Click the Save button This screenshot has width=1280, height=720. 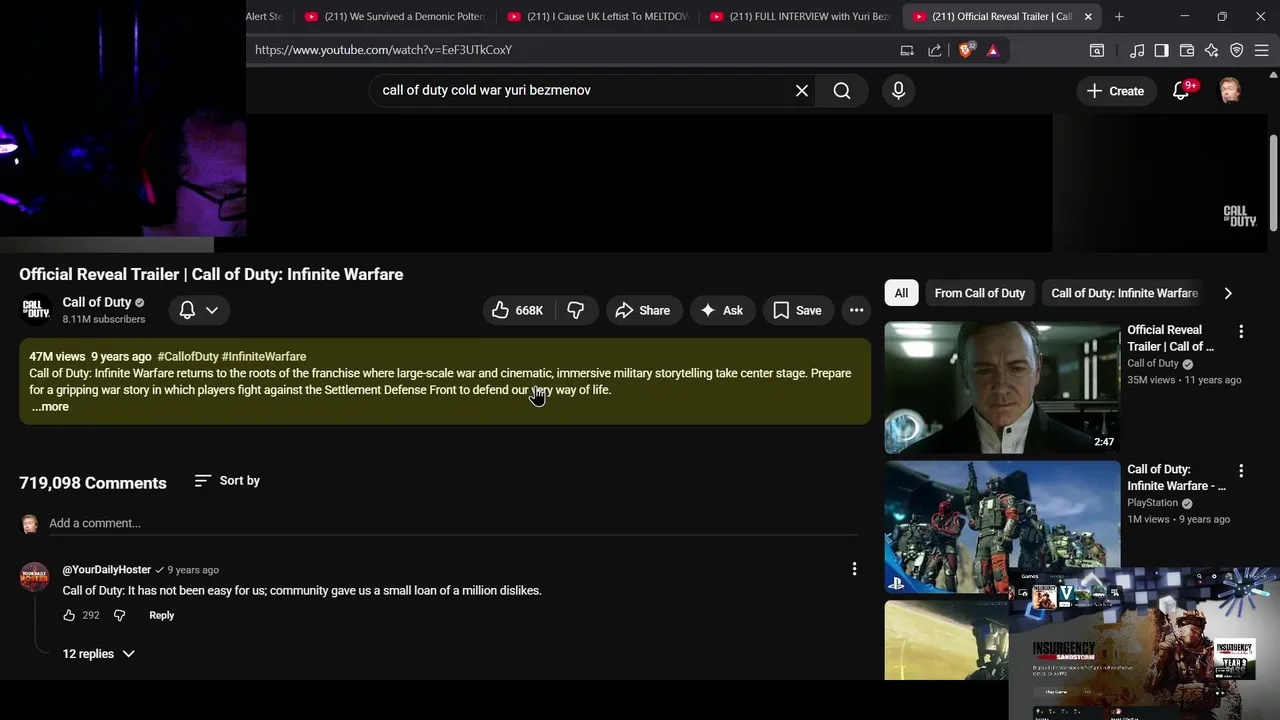pos(798,311)
